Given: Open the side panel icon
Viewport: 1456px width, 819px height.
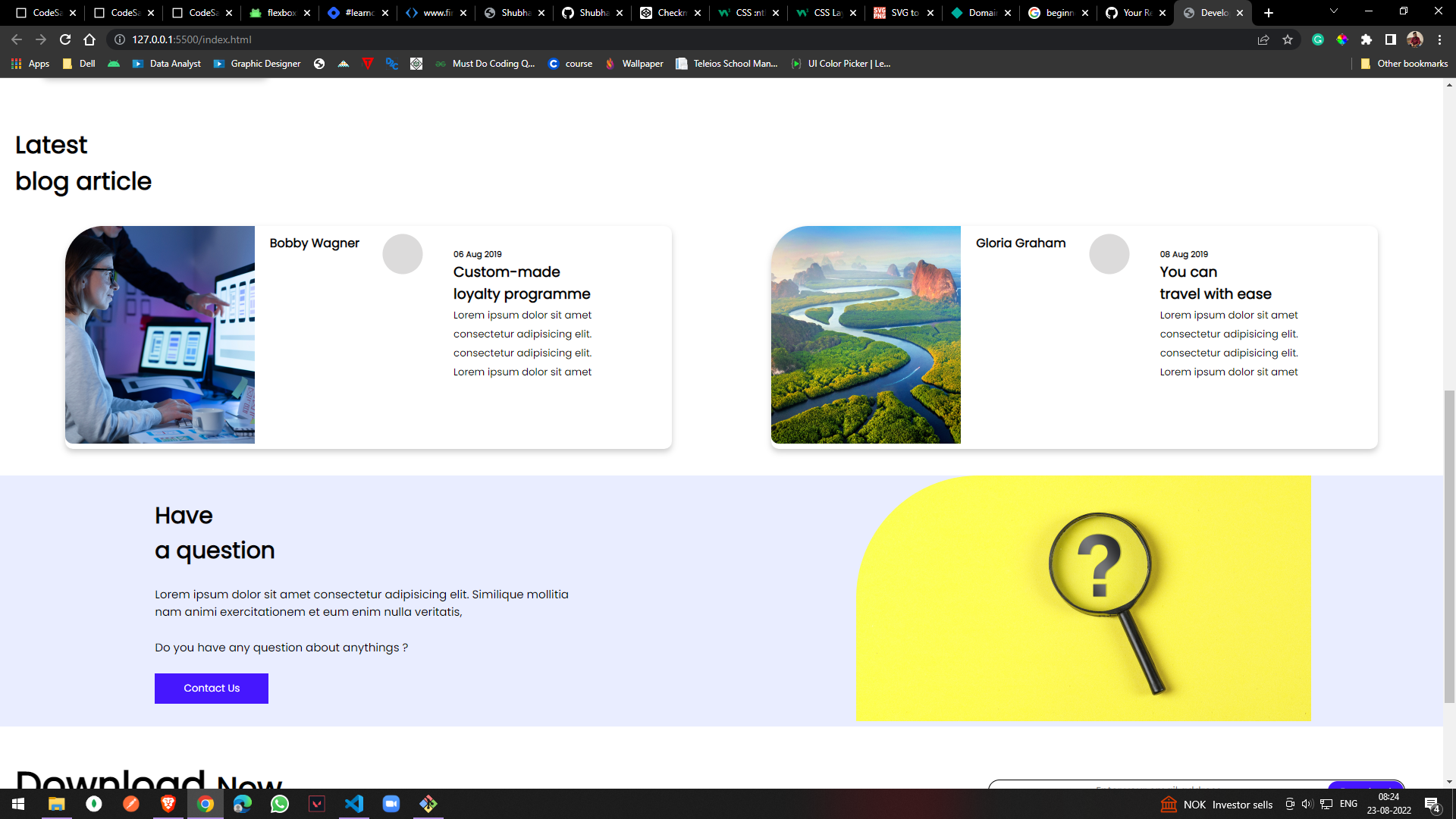Looking at the screenshot, I should [1391, 39].
